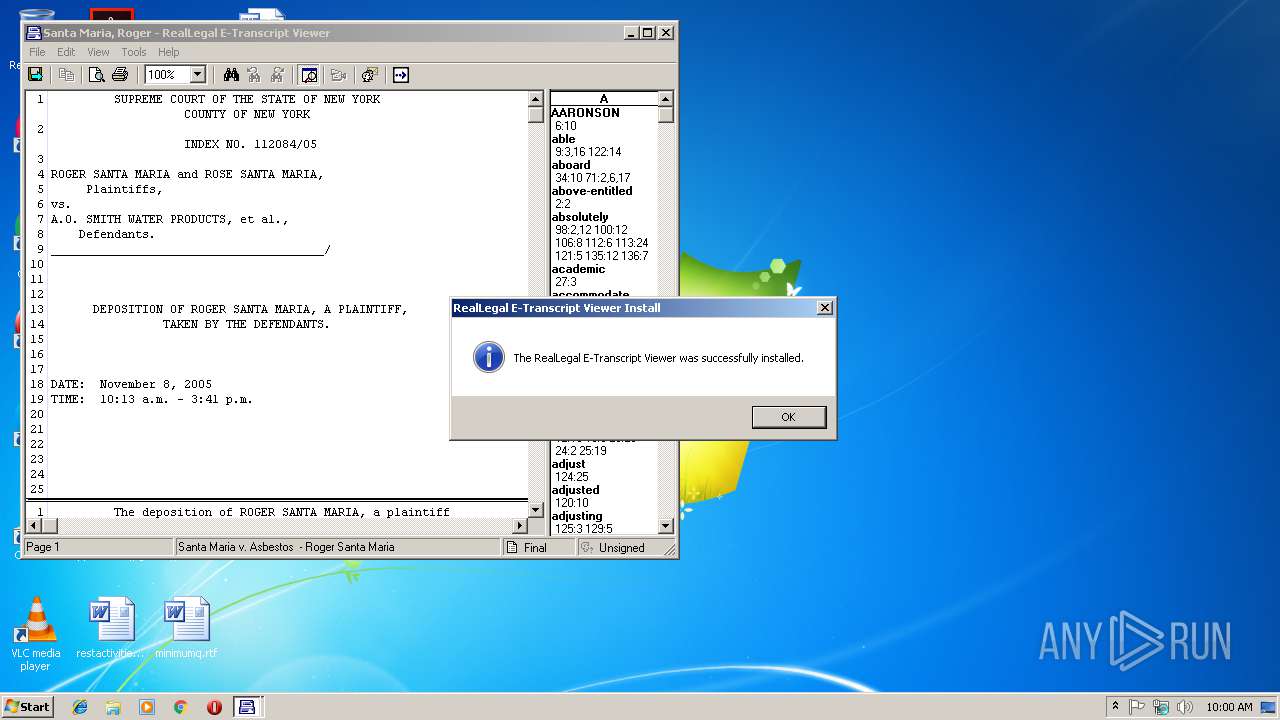This screenshot has width=1280, height=720.
Task: Close the E-Transcript Viewer Install dialog
Action: coord(825,308)
